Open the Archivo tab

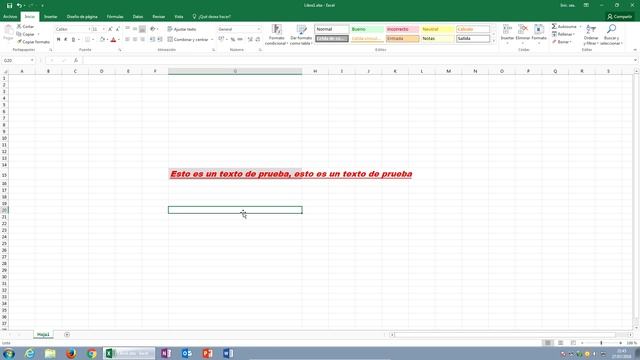coord(10,17)
